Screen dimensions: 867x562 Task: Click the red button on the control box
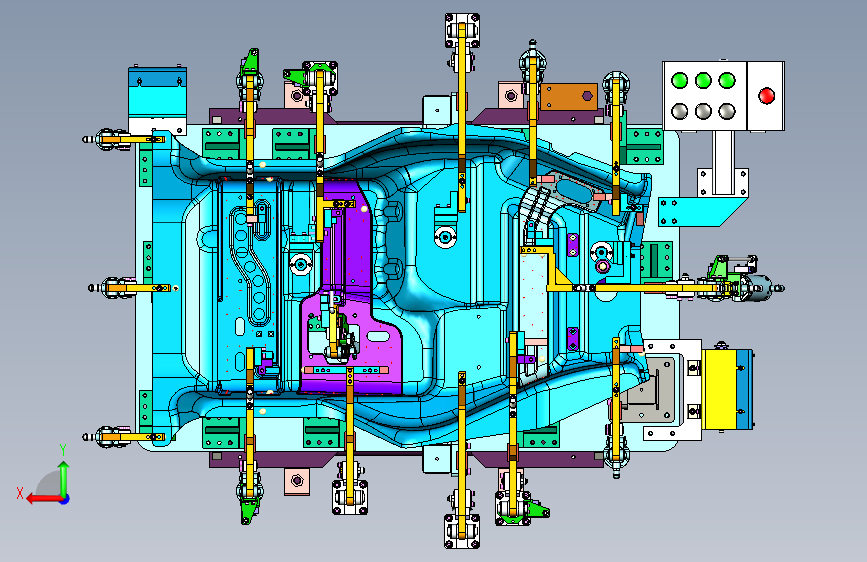click(x=766, y=96)
